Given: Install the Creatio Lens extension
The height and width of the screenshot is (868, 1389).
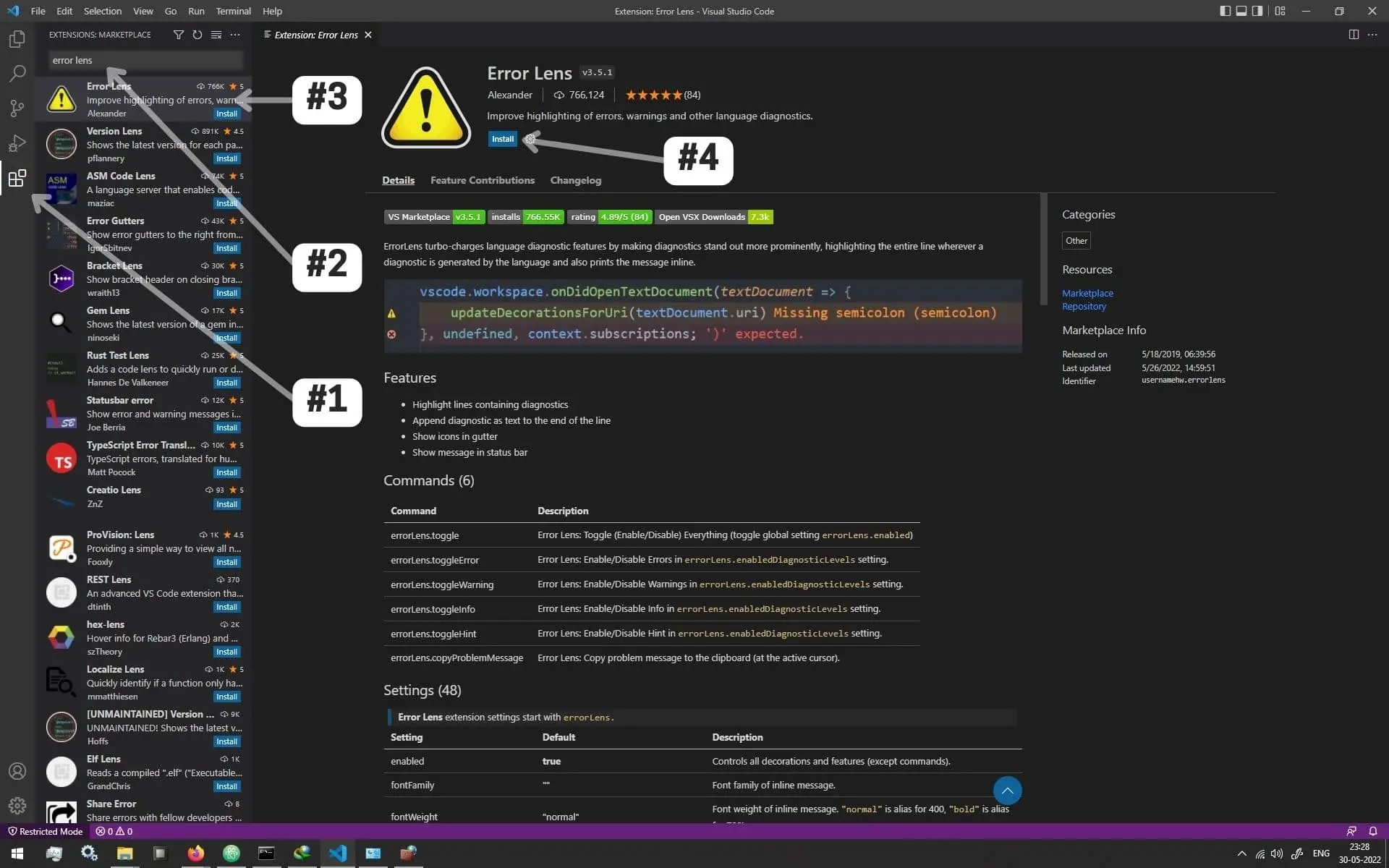Looking at the screenshot, I should point(226,504).
